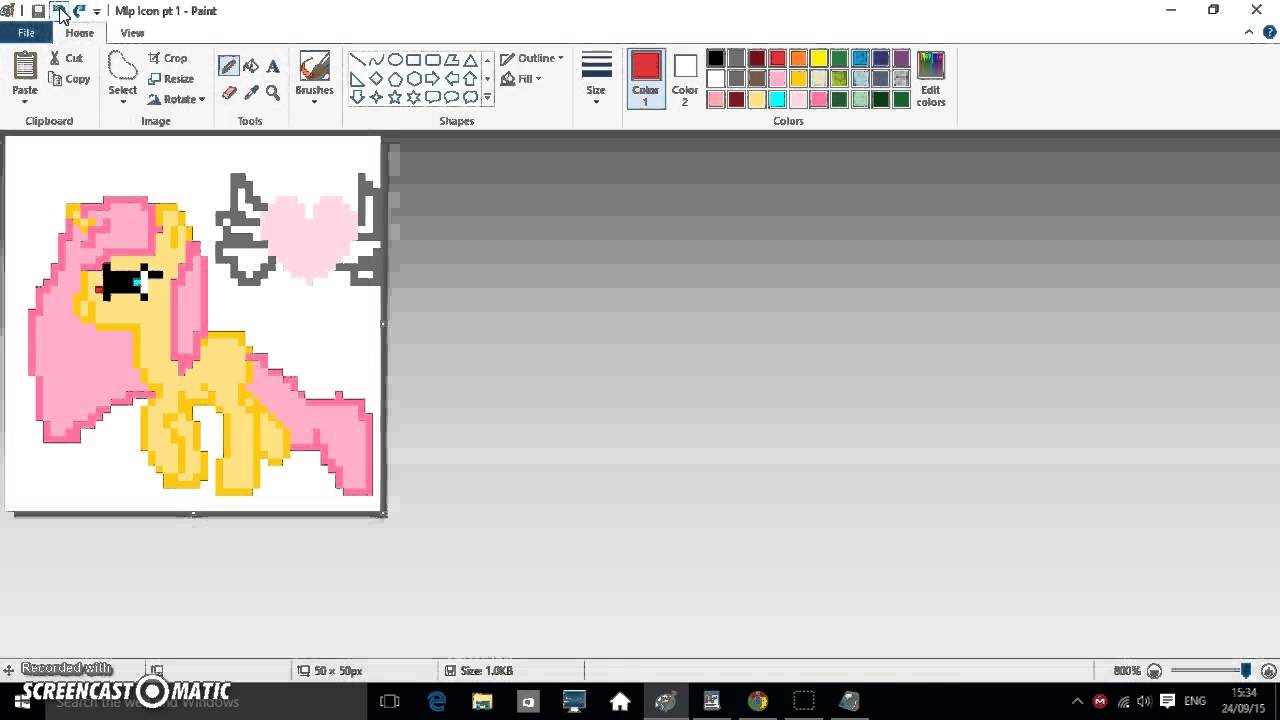The height and width of the screenshot is (720, 1280).
Task: Expand the Brushes dropdown arrow
Action: tap(314, 102)
